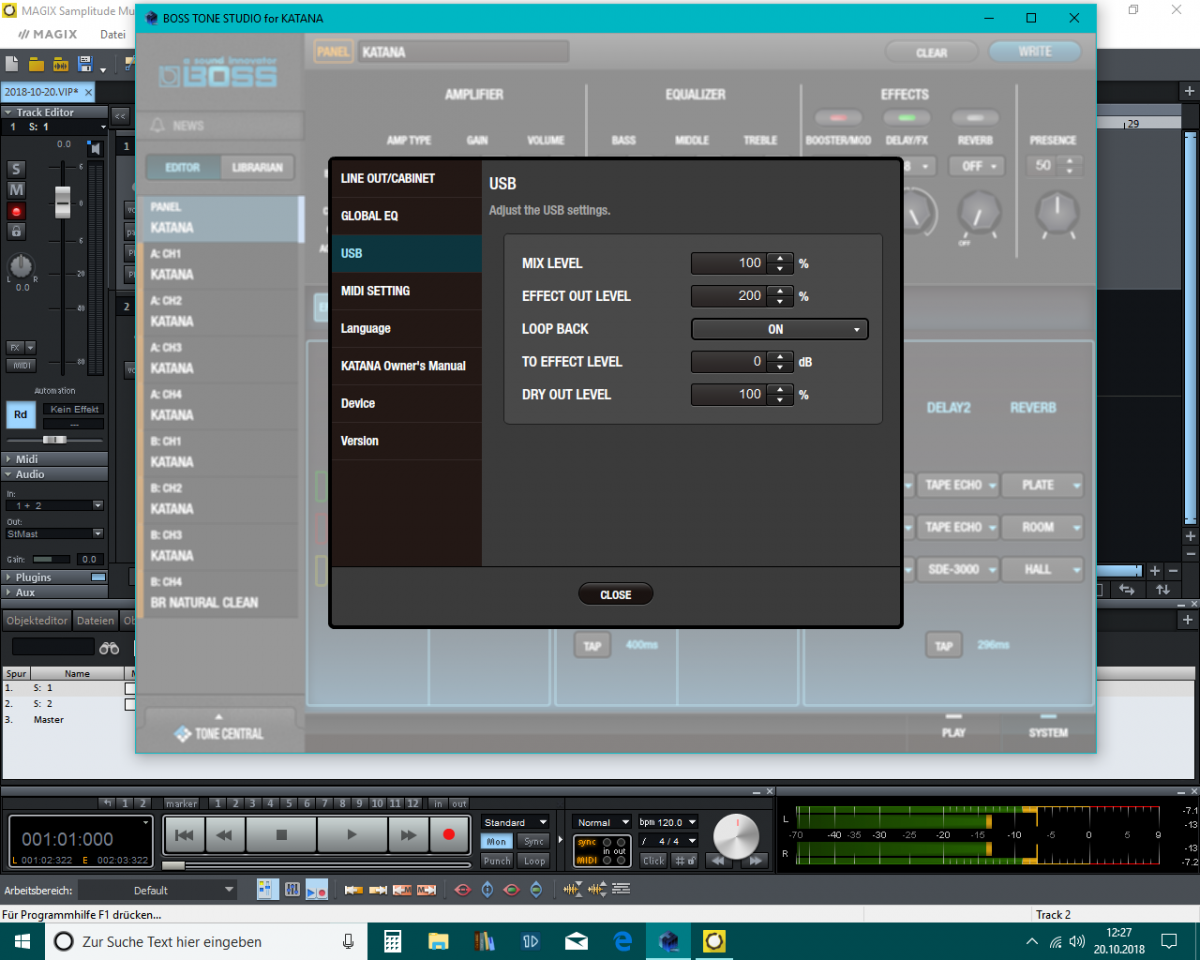This screenshot has height=960, width=1200.
Task: Open the bpm 120.0 tempo dropdown
Action: (x=668, y=823)
